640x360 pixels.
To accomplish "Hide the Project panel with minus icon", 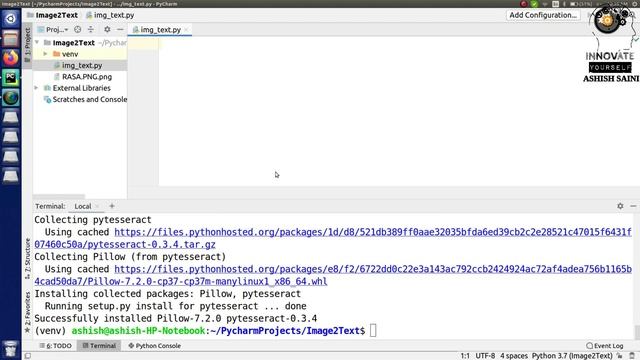I will pos(120,29).
